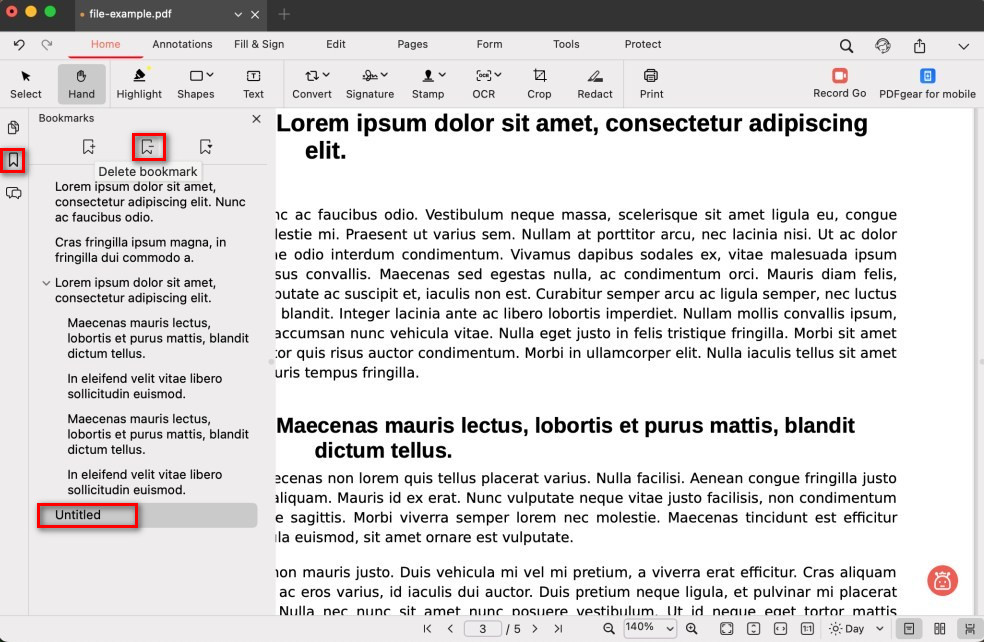Click the search magnifier icon
Viewport: 984px width, 642px height.
pyautogui.click(x=846, y=46)
